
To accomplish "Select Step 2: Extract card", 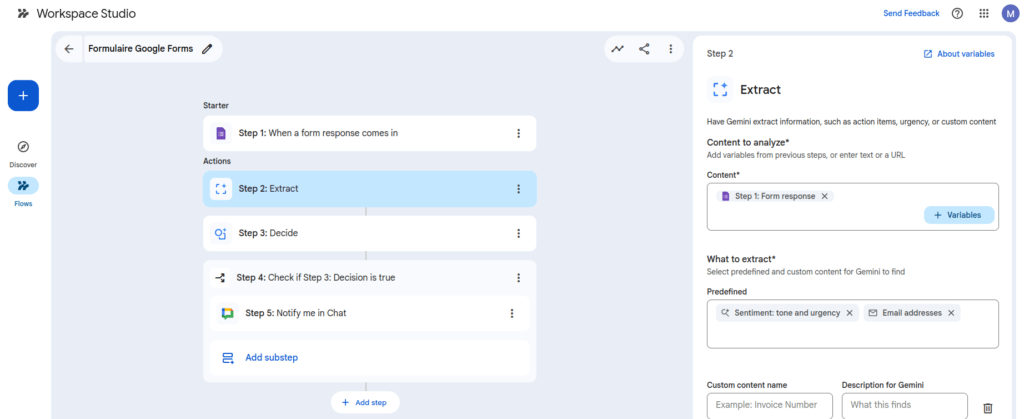I will (x=370, y=189).
